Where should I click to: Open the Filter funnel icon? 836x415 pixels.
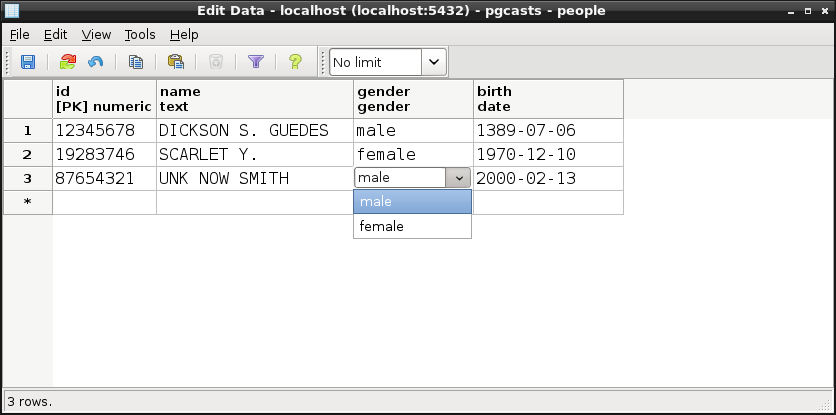pos(255,62)
